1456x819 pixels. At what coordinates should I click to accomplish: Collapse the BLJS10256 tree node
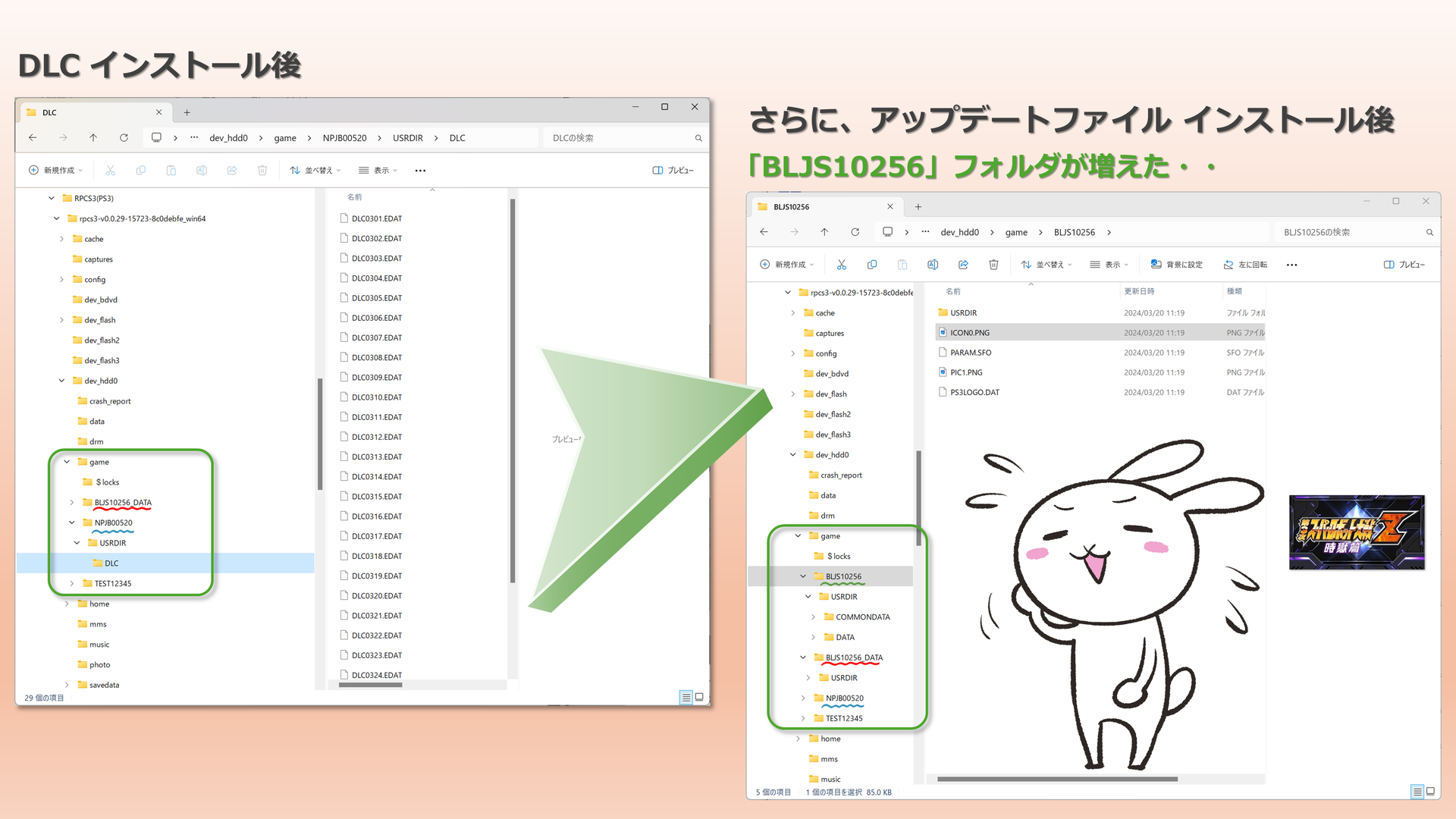tap(803, 576)
